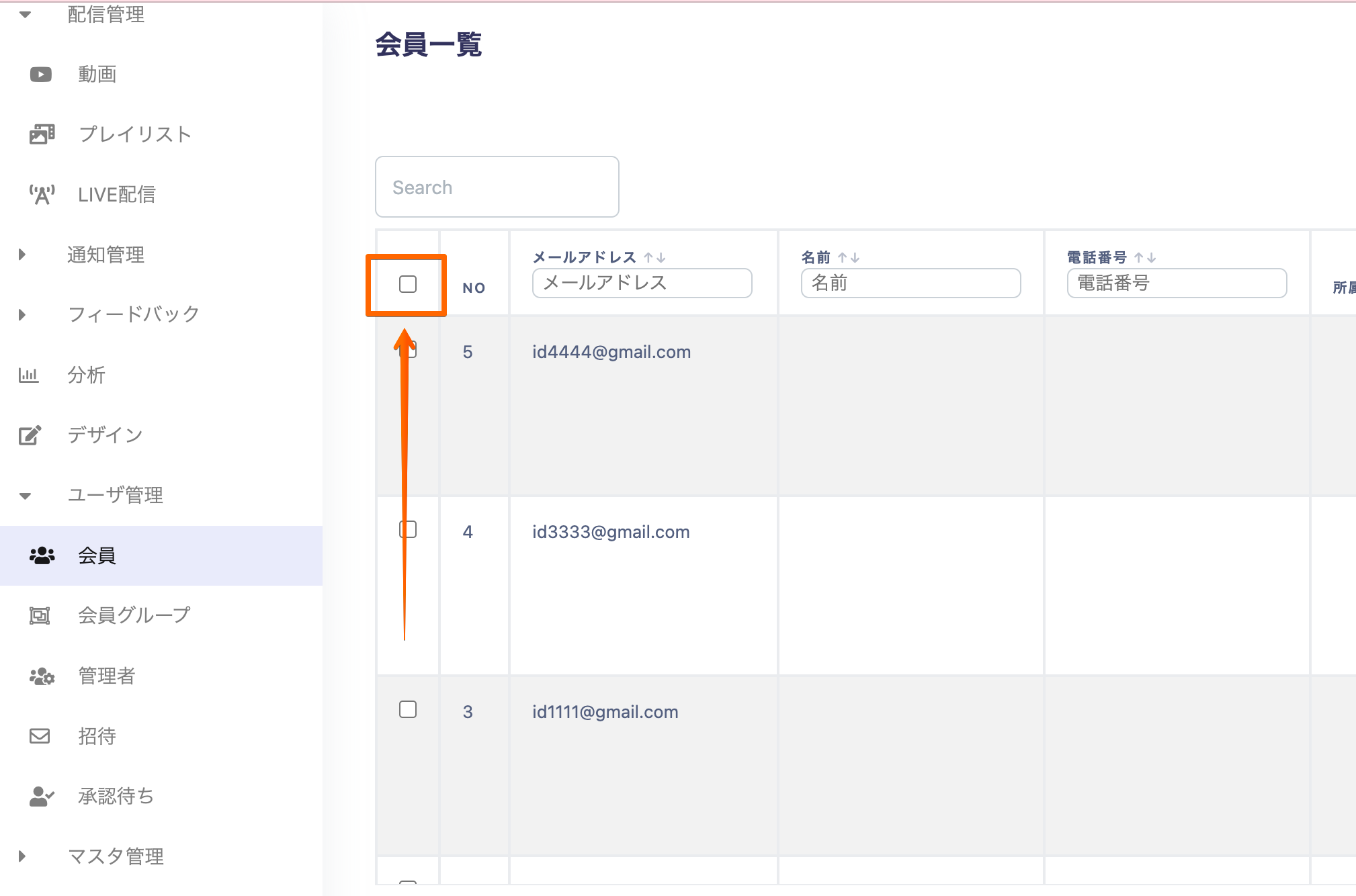Sort by メールアドレス column arrows
The image size is (1356, 896).
click(654, 257)
